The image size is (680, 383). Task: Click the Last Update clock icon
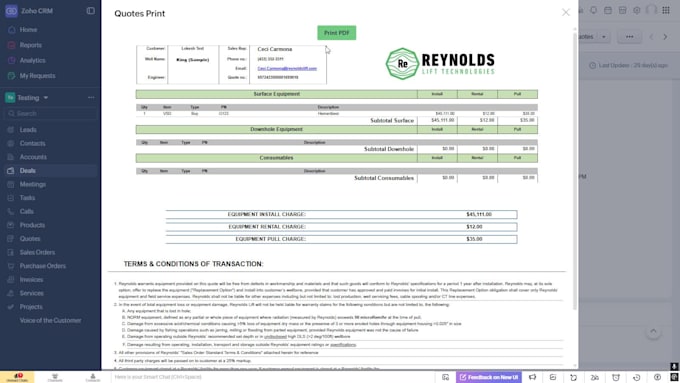pyautogui.click(x=592, y=65)
